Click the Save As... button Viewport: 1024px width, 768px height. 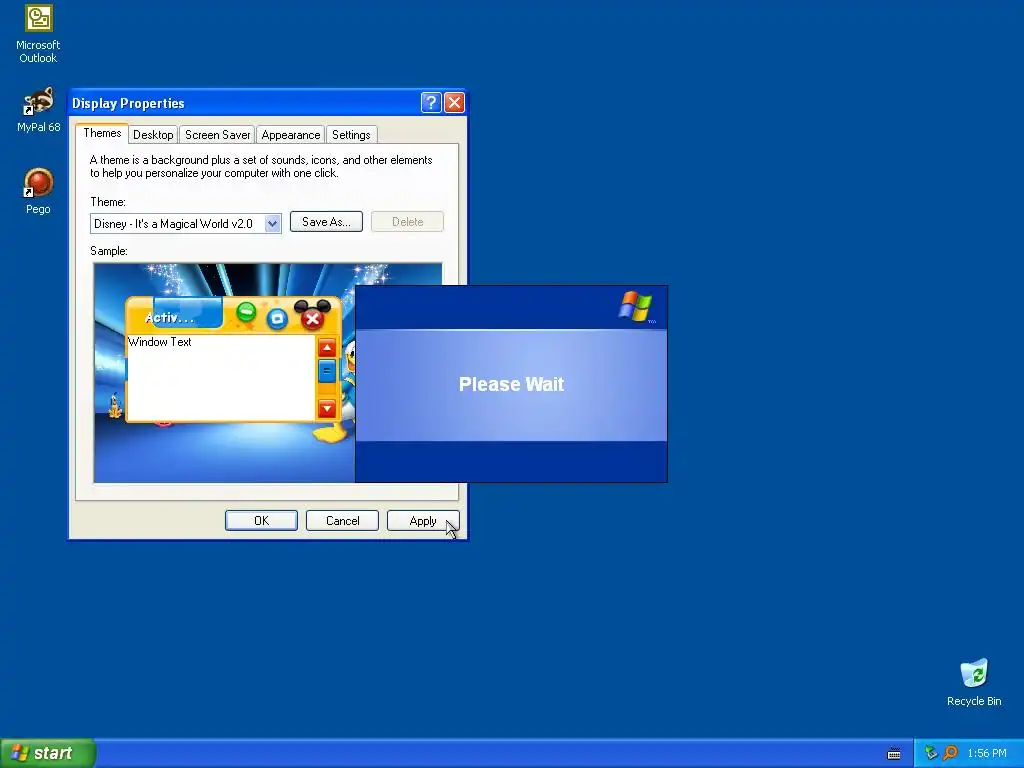pyautogui.click(x=326, y=222)
